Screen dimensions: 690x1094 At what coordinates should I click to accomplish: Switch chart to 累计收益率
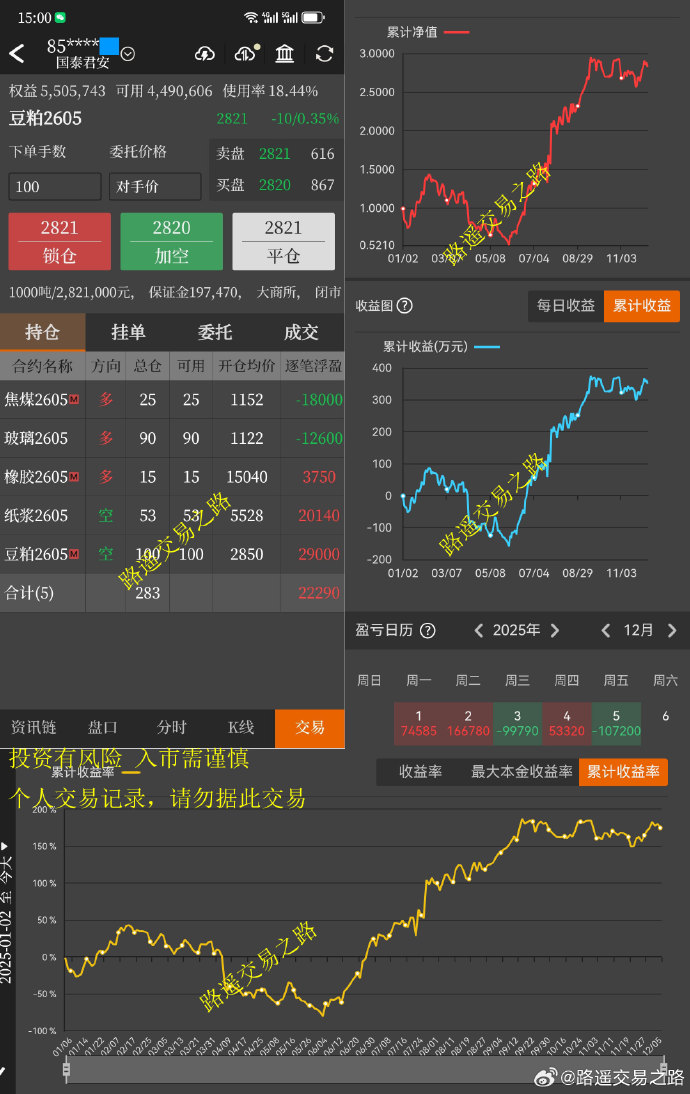623,772
